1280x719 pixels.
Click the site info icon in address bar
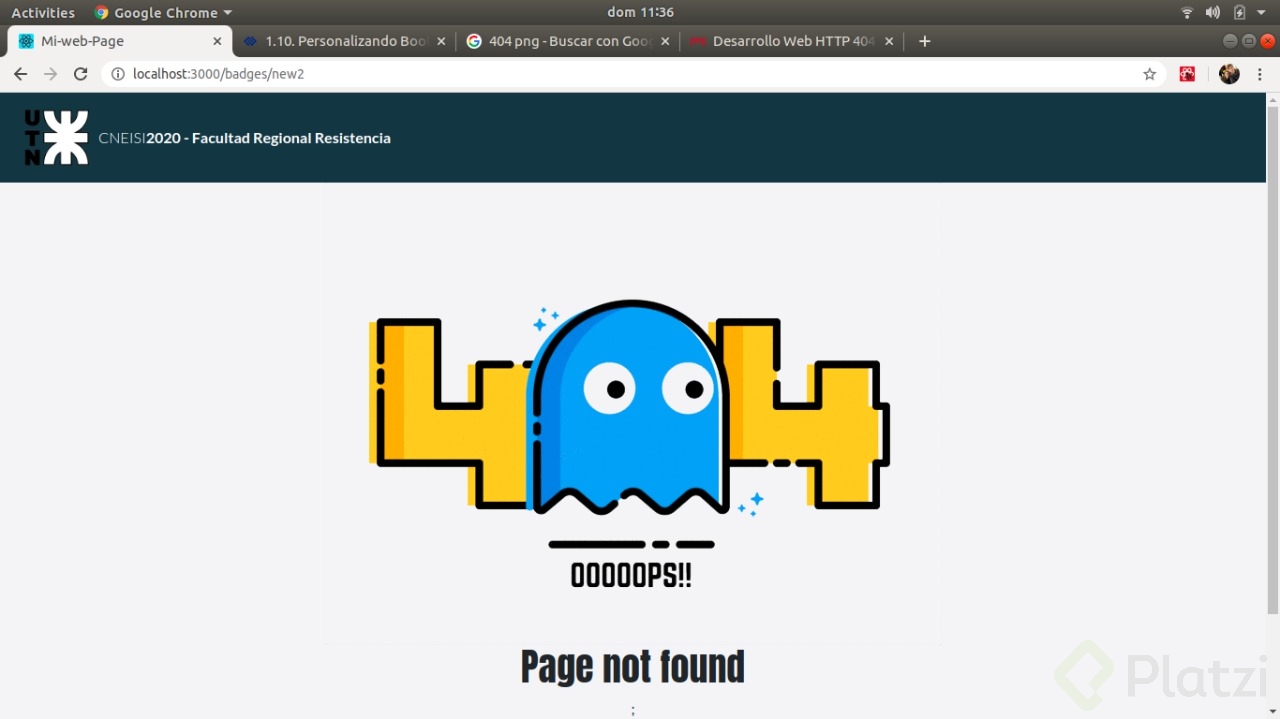(x=118, y=74)
